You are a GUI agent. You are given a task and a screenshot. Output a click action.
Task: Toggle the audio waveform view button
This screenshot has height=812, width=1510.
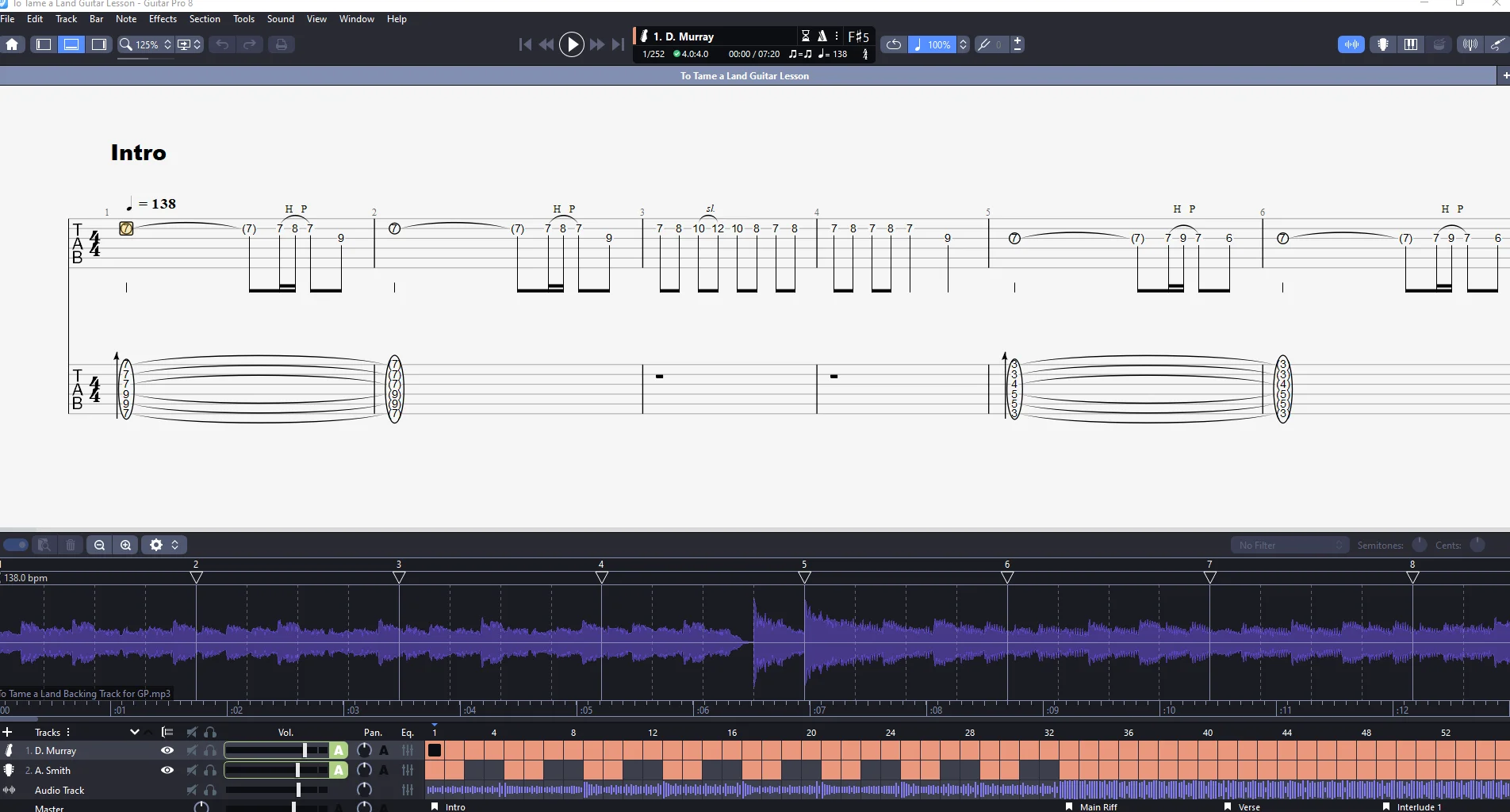click(x=1351, y=44)
